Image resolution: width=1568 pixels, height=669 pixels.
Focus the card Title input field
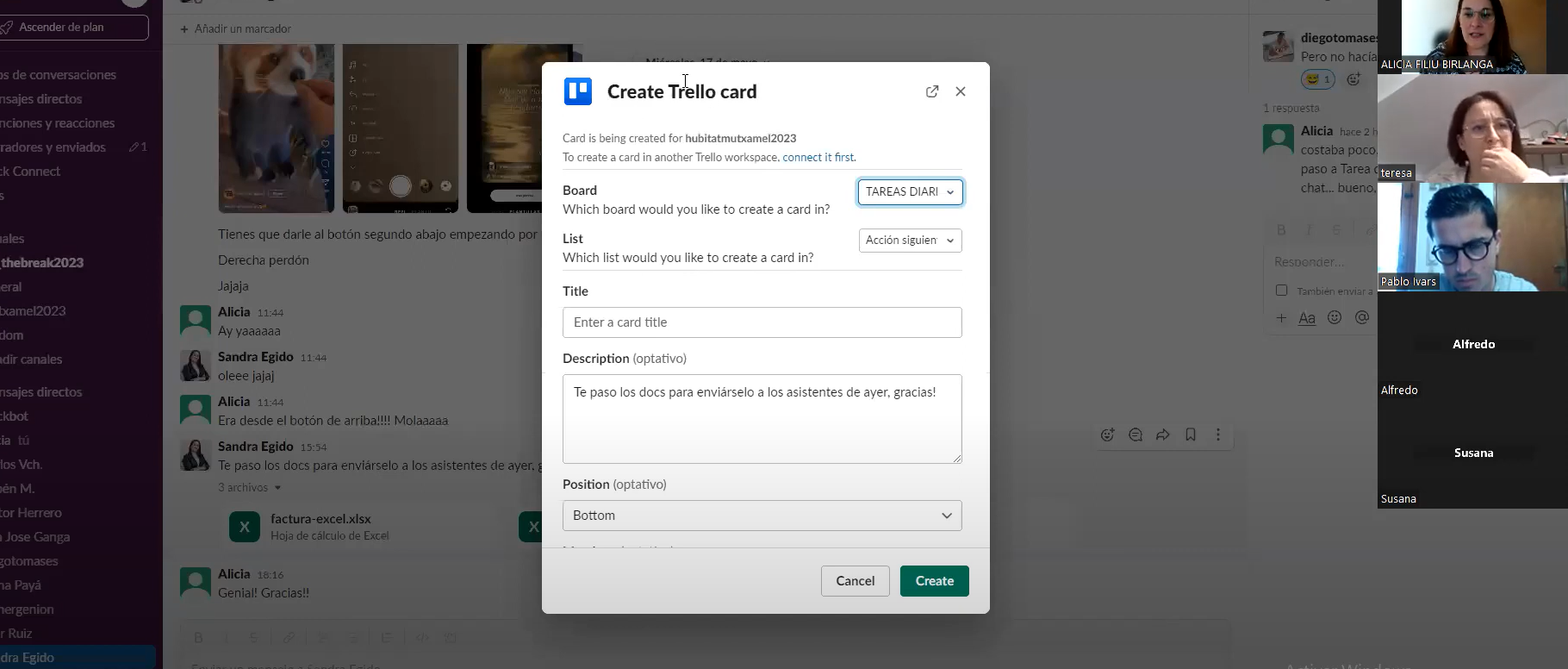point(762,322)
